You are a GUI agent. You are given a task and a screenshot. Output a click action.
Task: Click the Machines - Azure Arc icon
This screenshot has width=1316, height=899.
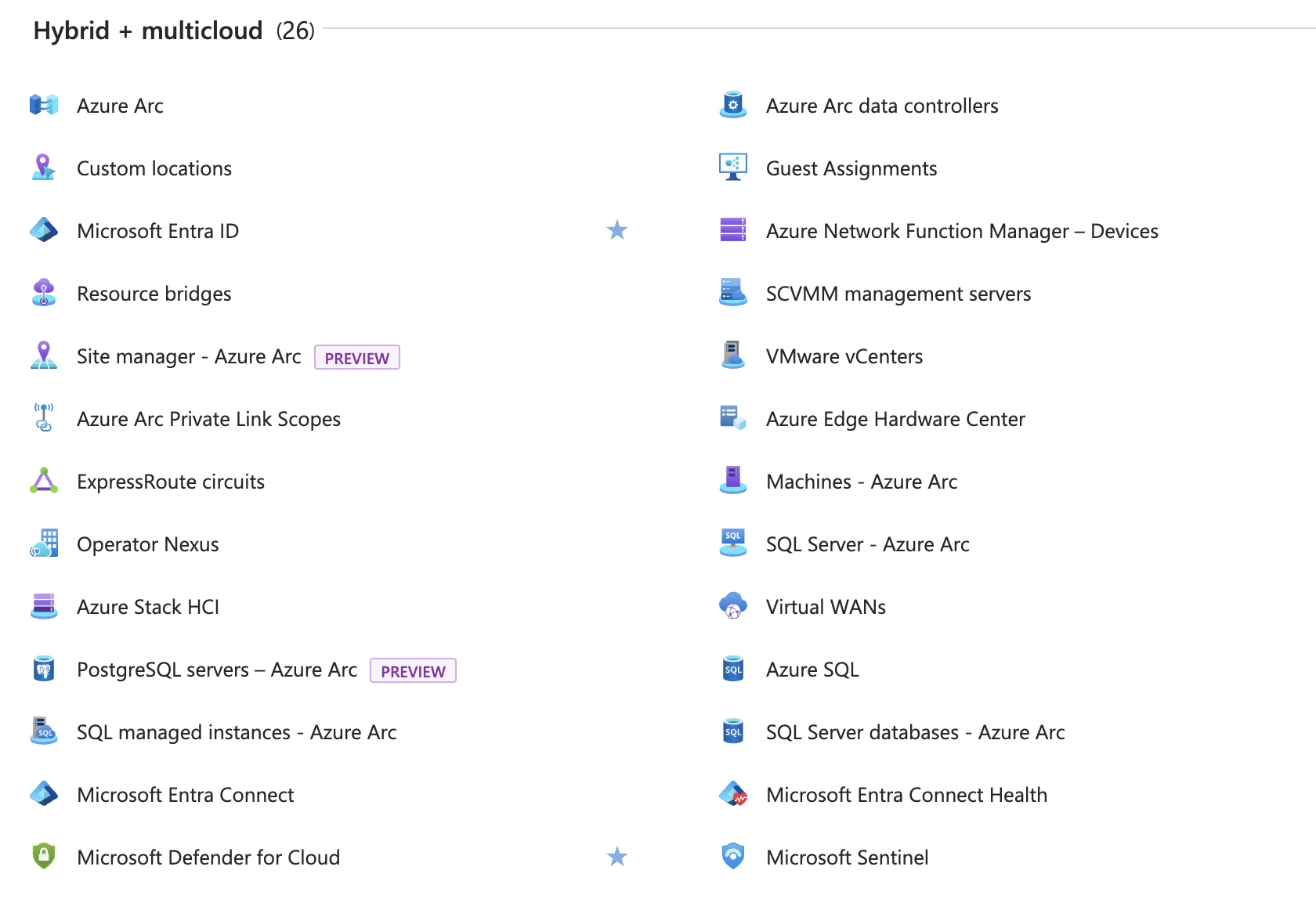coord(733,481)
